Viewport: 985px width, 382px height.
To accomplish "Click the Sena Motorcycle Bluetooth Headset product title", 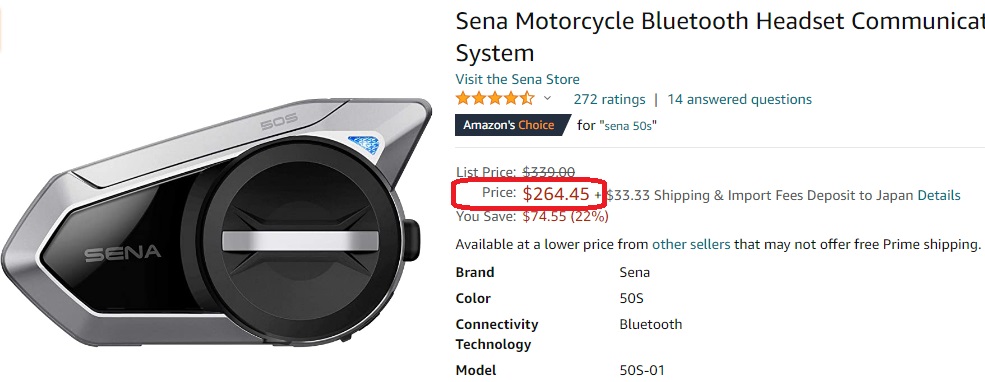I will pyautogui.click(x=720, y=37).
